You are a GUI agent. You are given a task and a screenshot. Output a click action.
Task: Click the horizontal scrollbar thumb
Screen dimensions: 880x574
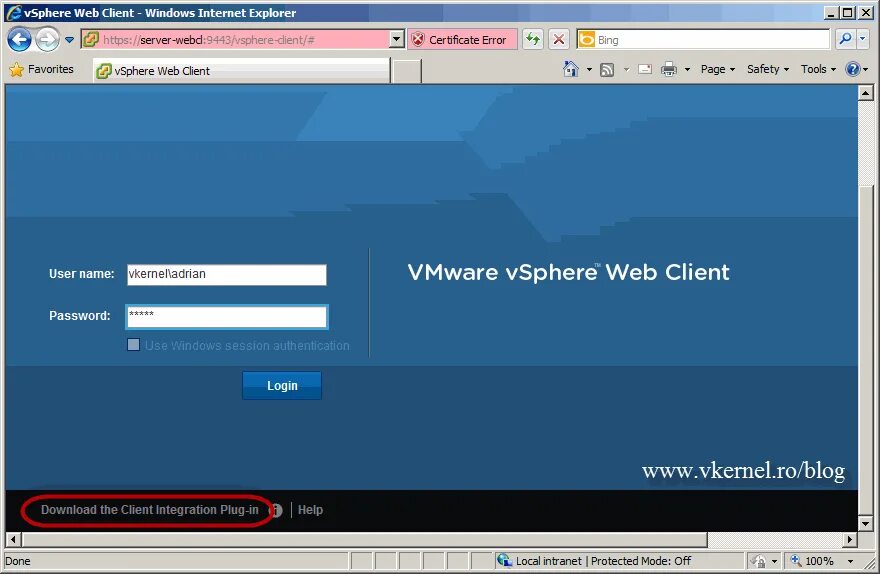click(365, 540)
